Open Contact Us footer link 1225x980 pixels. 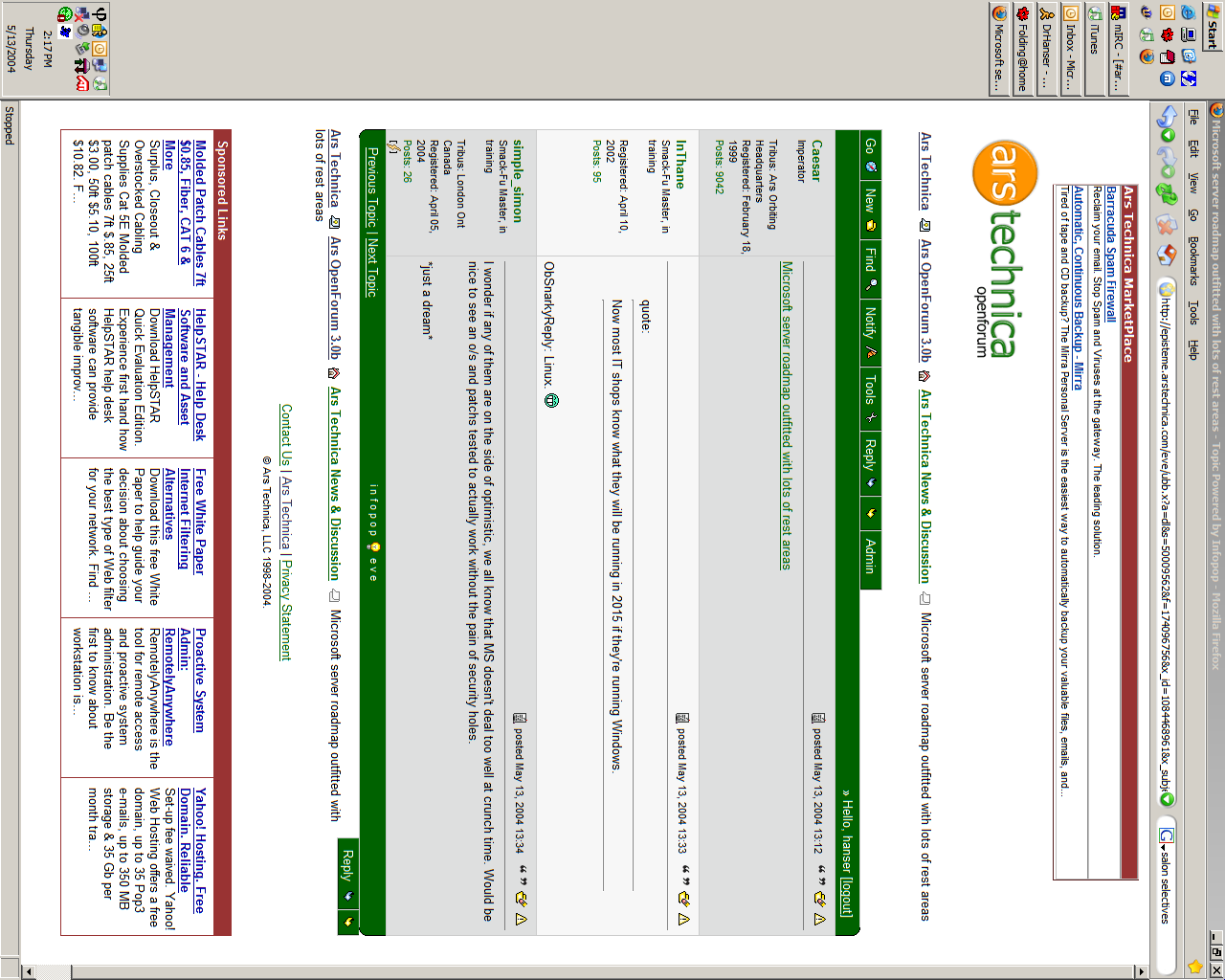pyautogui.click(x=284, y=435)
